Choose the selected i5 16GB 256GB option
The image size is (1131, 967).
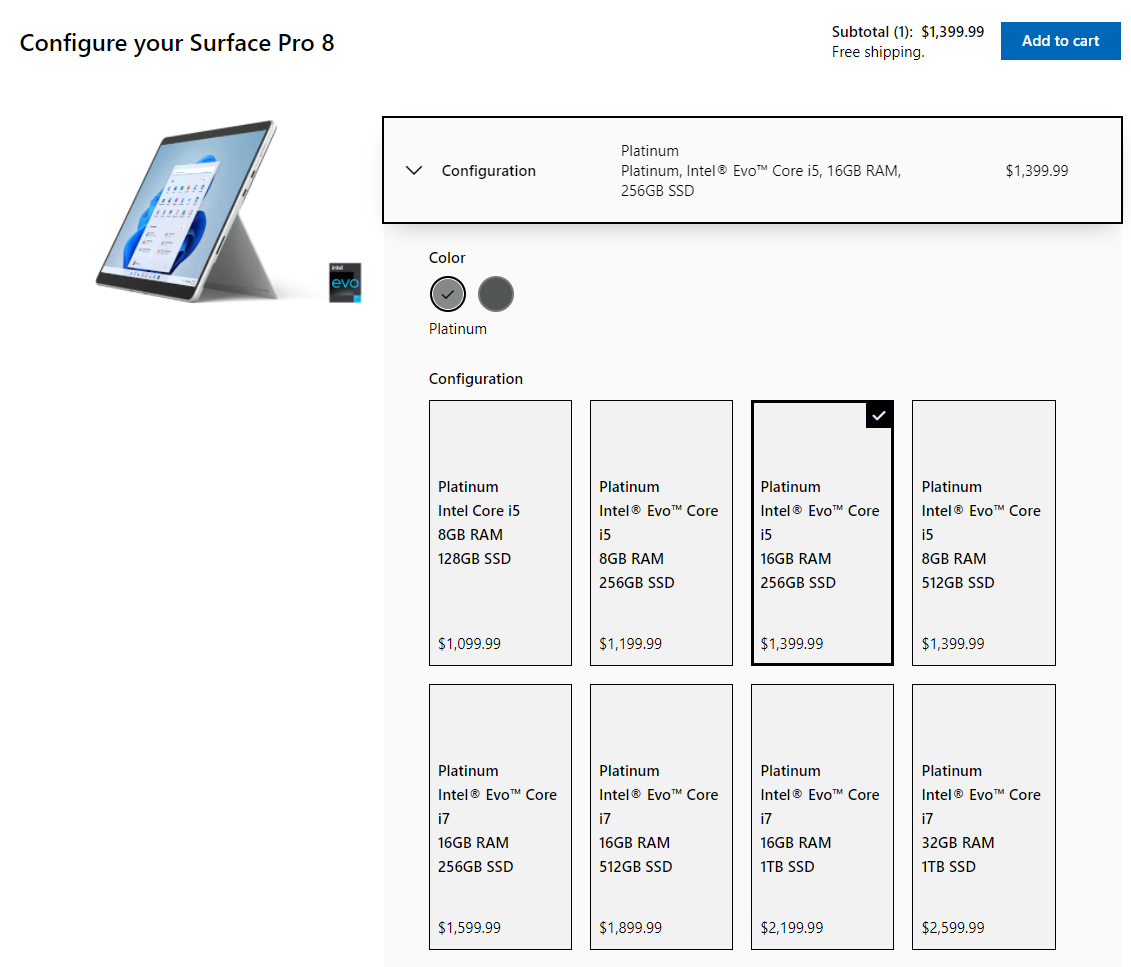pos(822,533)
